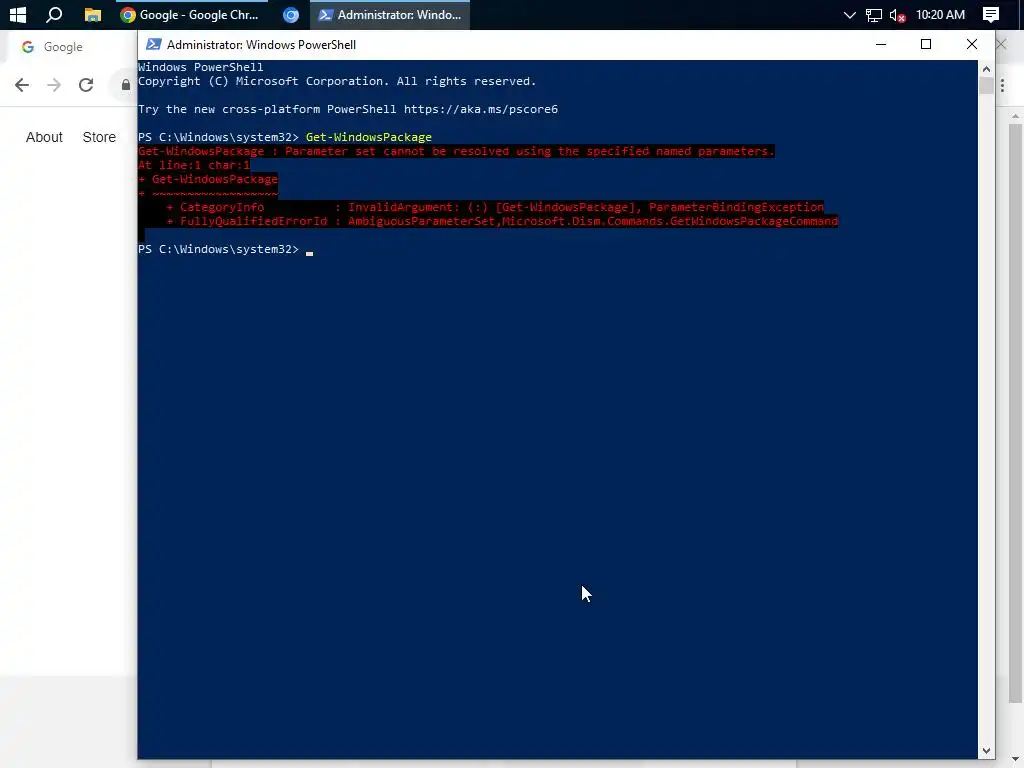Click the 'CategoryInfo' error line

click(494, 207)
